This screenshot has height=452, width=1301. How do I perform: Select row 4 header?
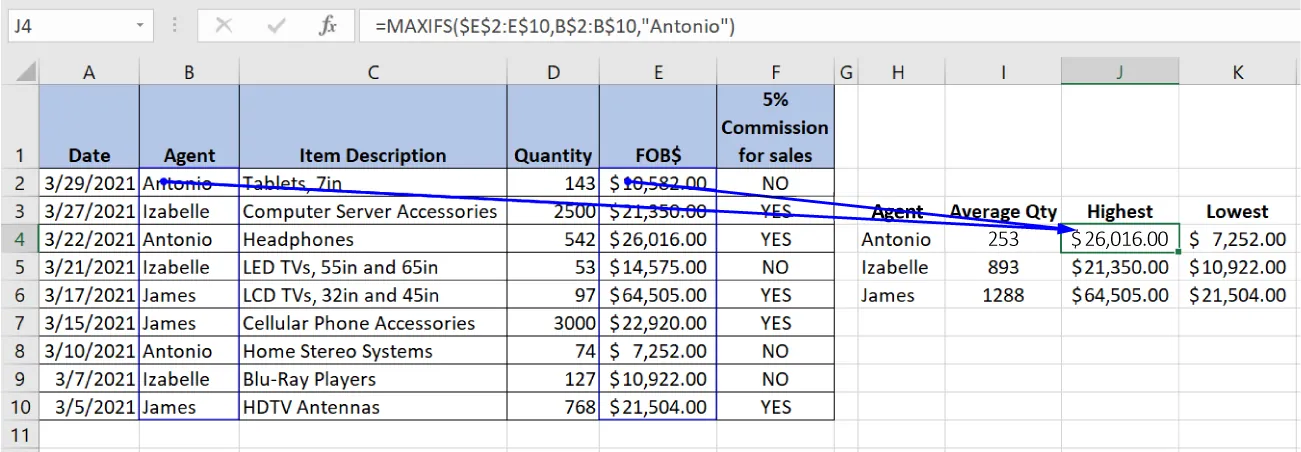(x=20, y=240)
